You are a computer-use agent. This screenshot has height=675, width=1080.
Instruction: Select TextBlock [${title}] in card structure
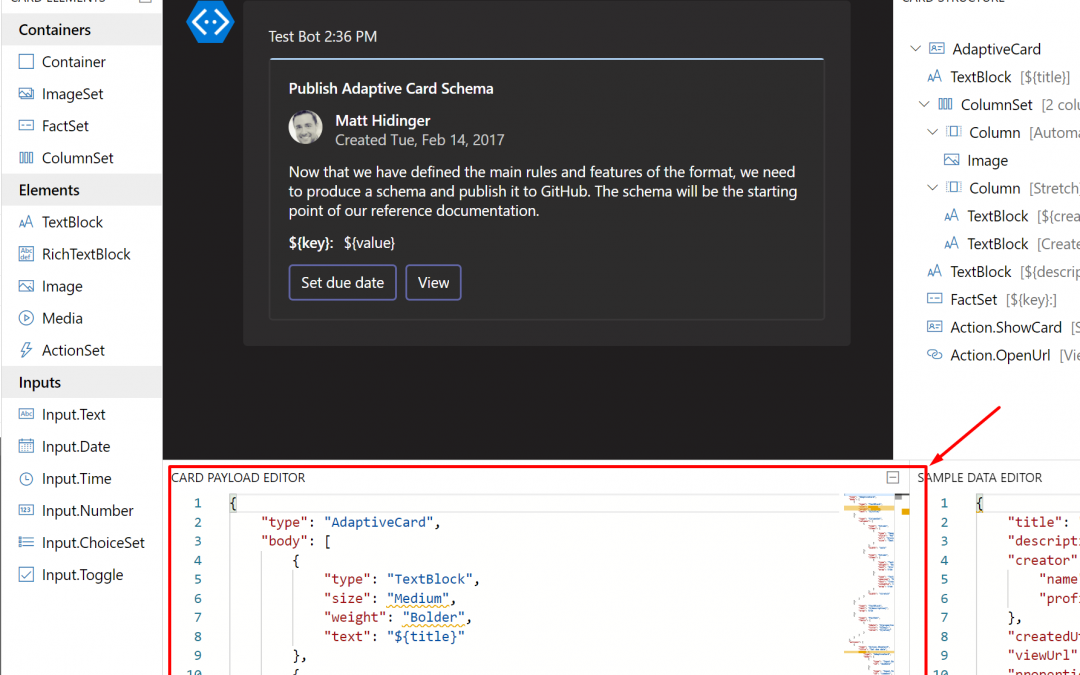click(x=997, y=76)
